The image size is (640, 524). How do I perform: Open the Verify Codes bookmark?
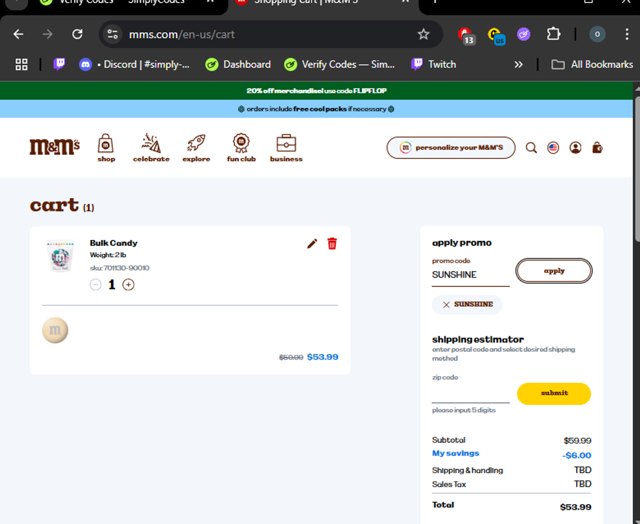click(340, 64)
